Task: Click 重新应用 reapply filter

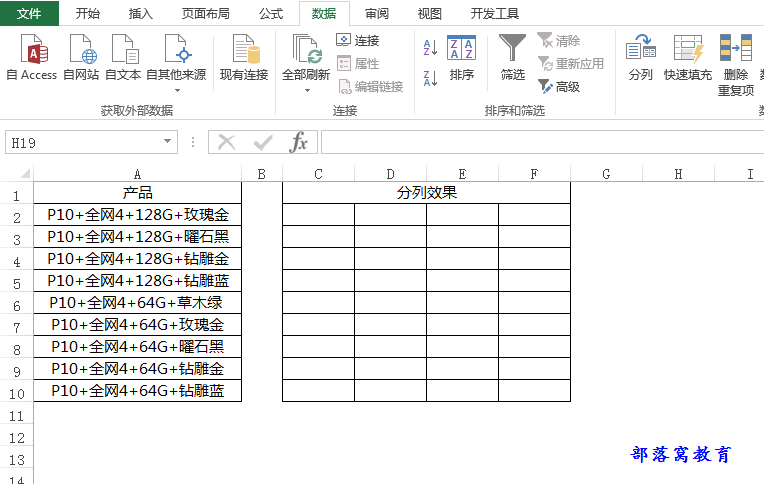Action: coord(571,63)
